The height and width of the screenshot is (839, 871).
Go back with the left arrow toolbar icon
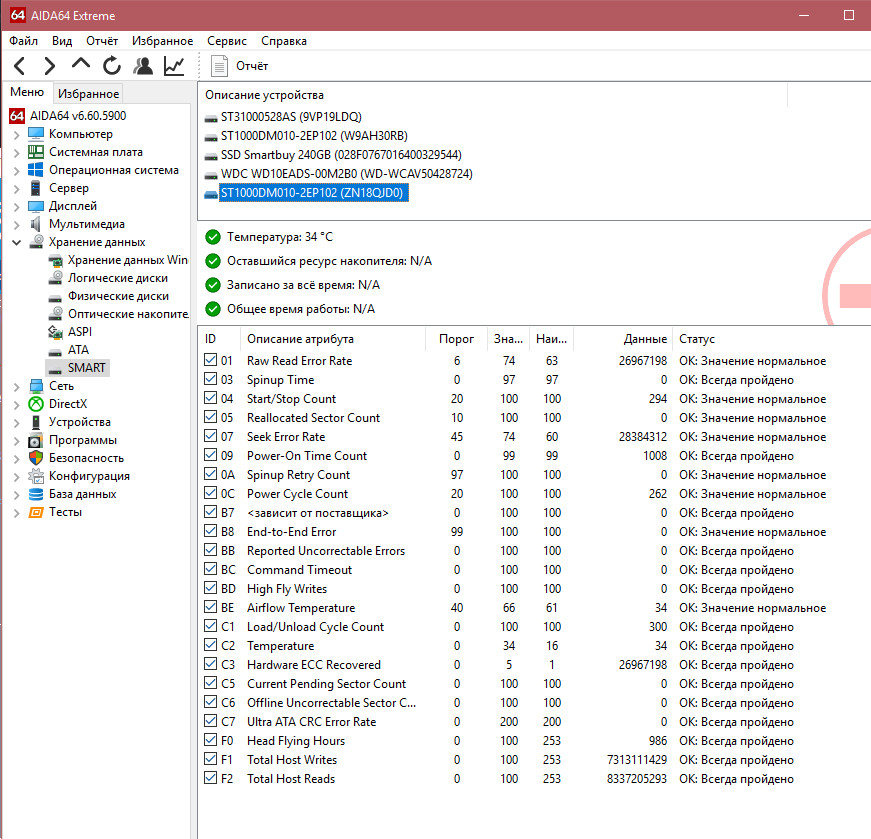click(x=19, y=66)
